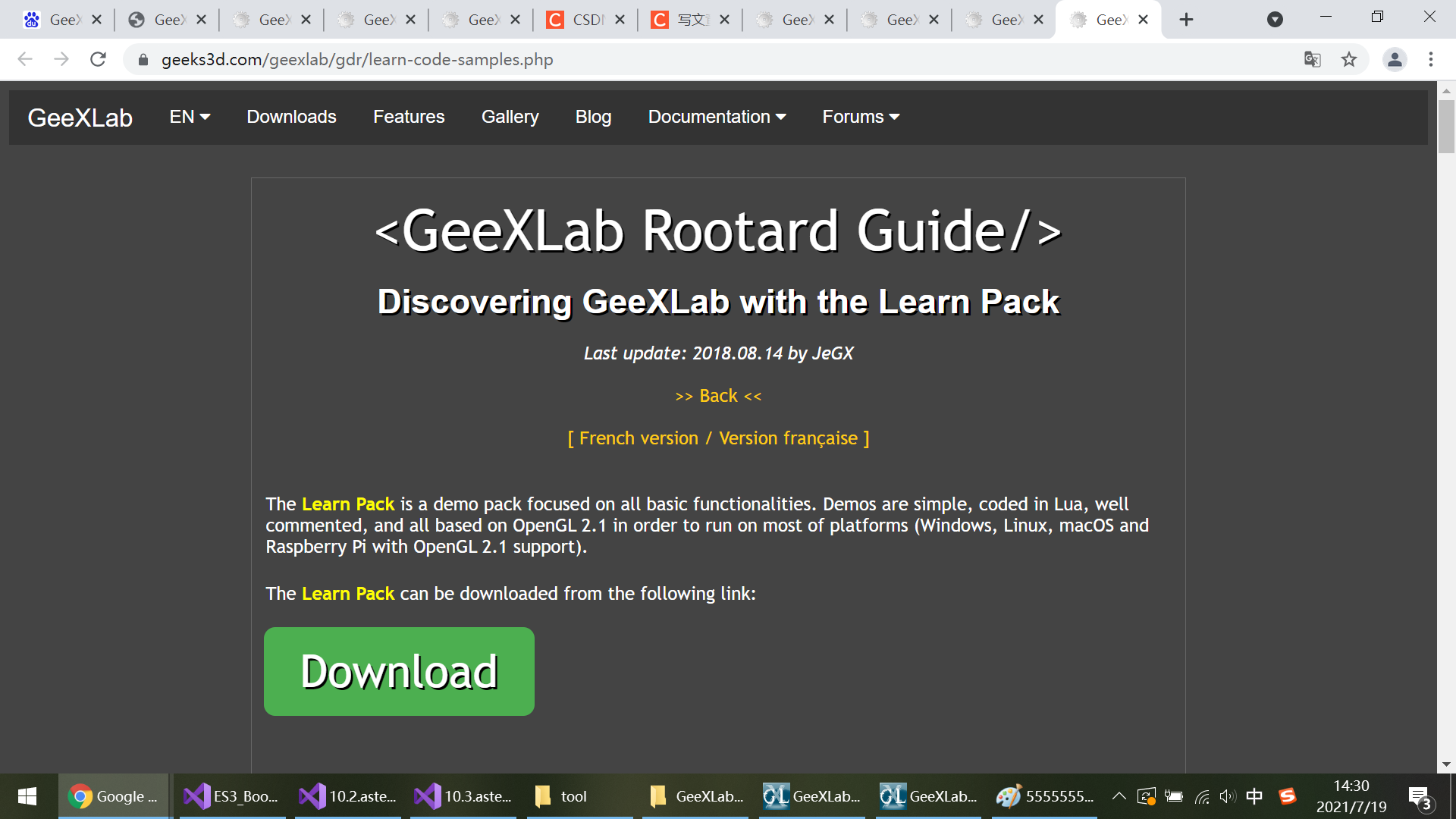Image resolution: width=1456 pixels, height=819 pixels.
Task: Expand hidden icons in the system tray
Action: [1119, 796]
